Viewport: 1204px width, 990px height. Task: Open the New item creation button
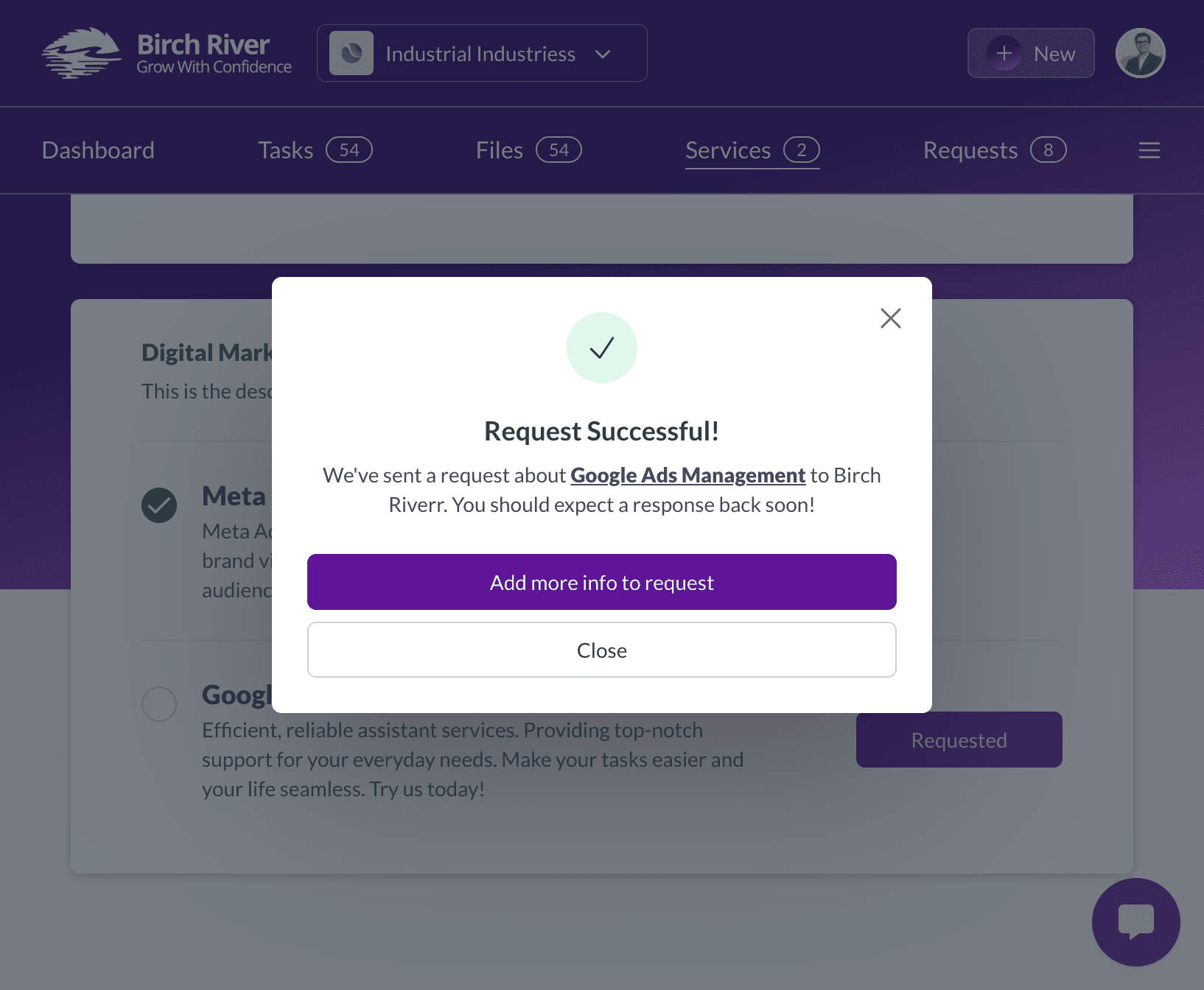1030,52
